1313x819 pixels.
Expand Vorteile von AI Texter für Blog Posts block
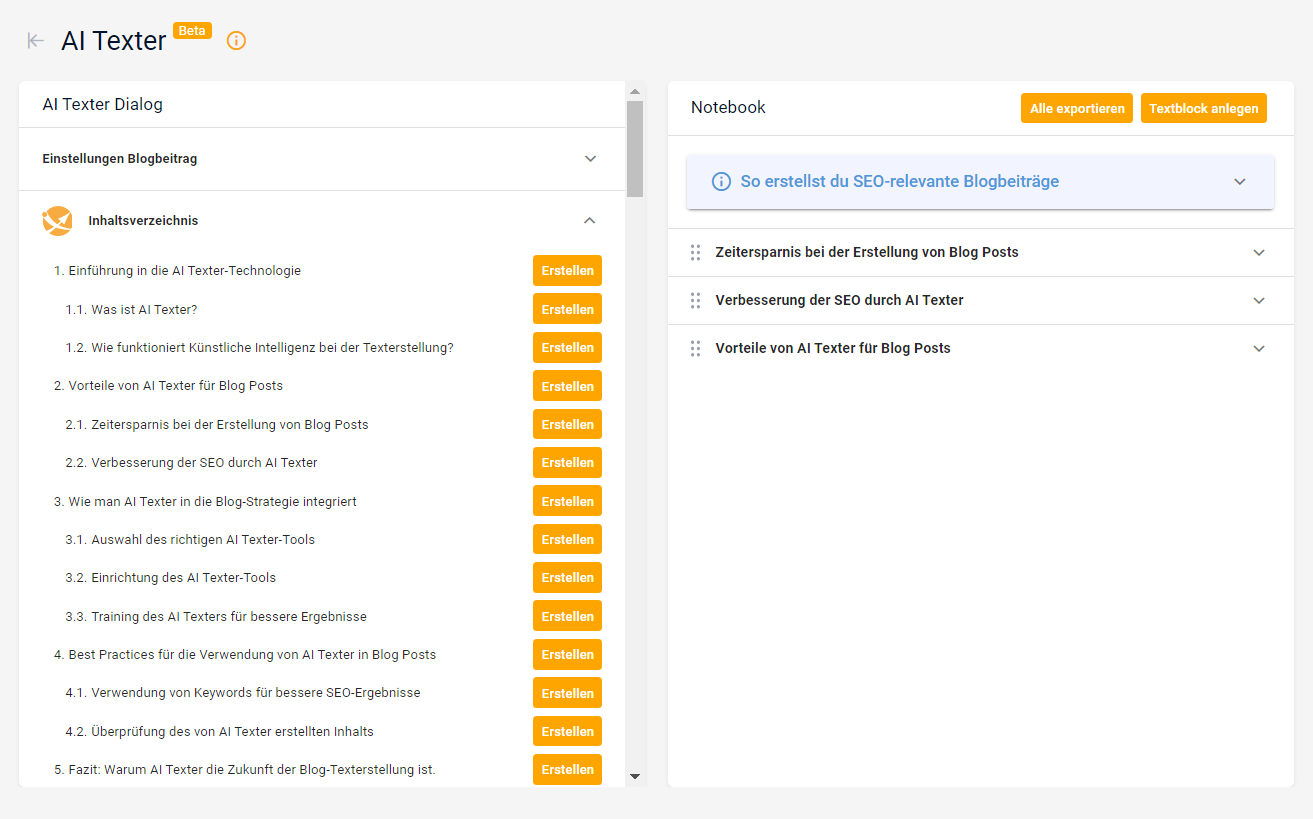[1259, 349]
